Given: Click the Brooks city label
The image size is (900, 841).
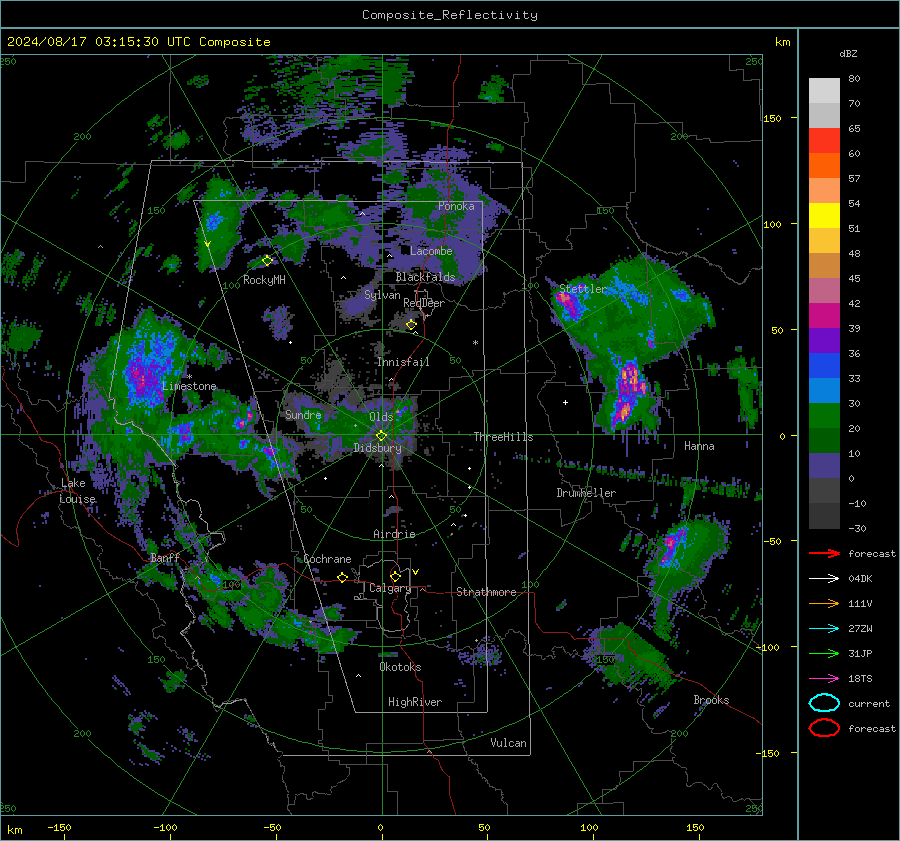Looking at the screenshot, I should pos(711,700).
